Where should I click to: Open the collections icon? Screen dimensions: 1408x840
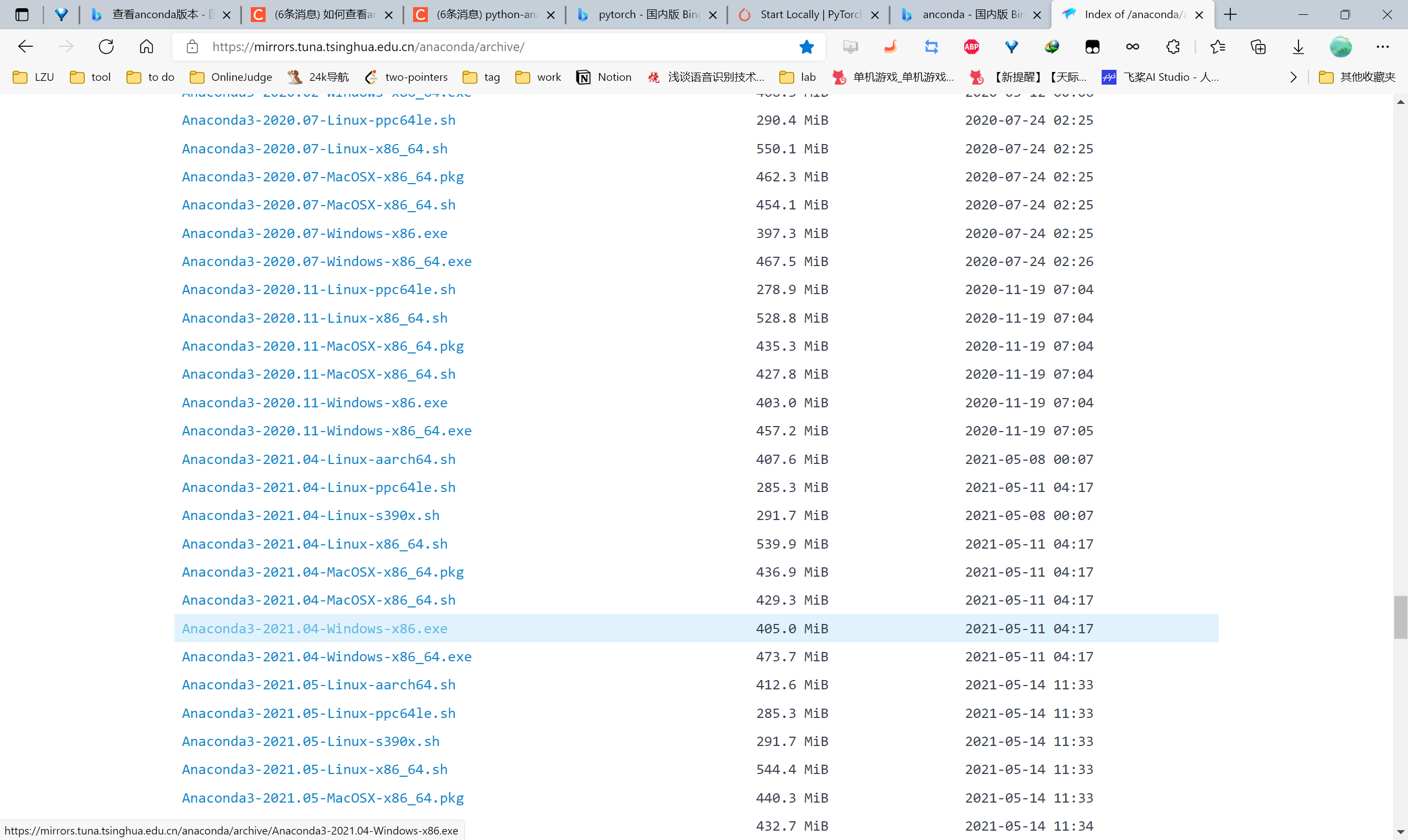[x=1258, y=46]
